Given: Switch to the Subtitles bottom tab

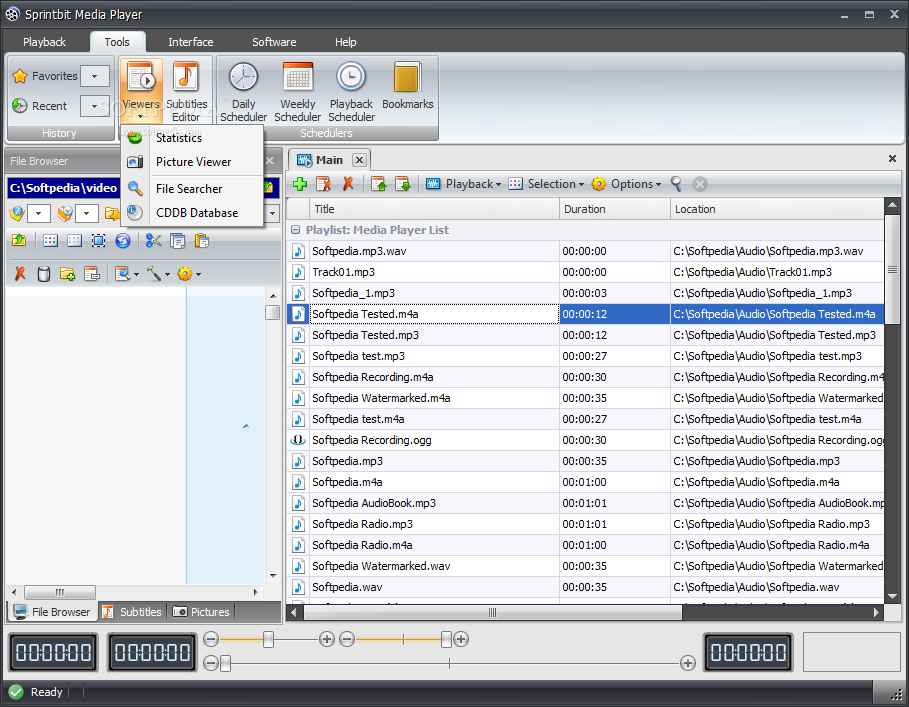Looking at the screenshot, I should (x=132, y=612).
